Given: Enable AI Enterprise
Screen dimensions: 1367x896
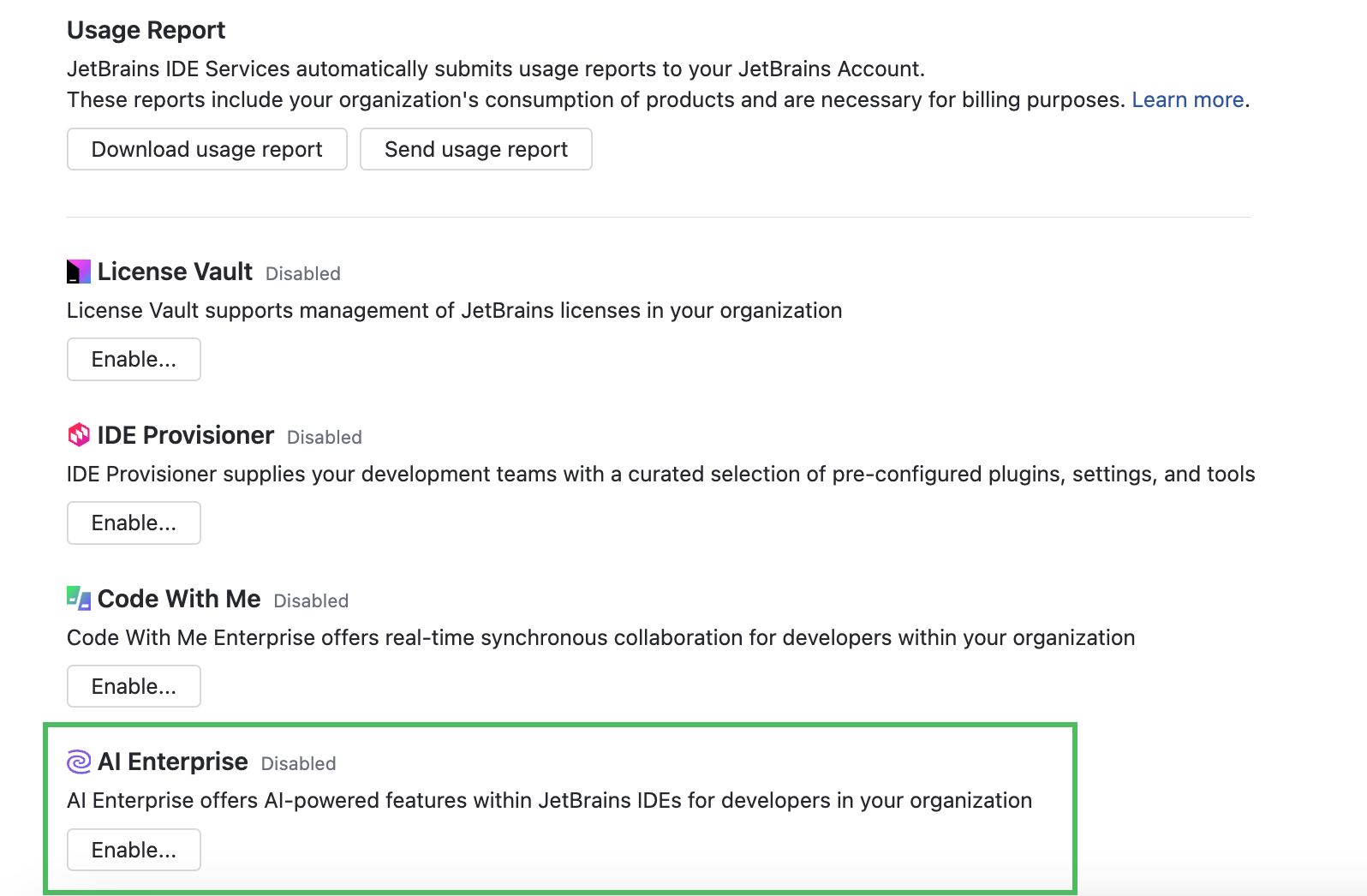Looking at the screenshot, I should tap(133, 849).
